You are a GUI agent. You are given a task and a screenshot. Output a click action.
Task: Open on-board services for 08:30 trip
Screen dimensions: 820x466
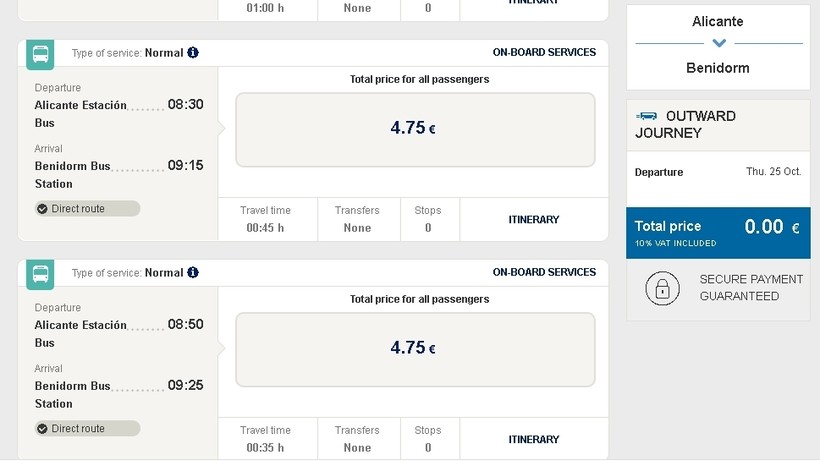(544, 52)
